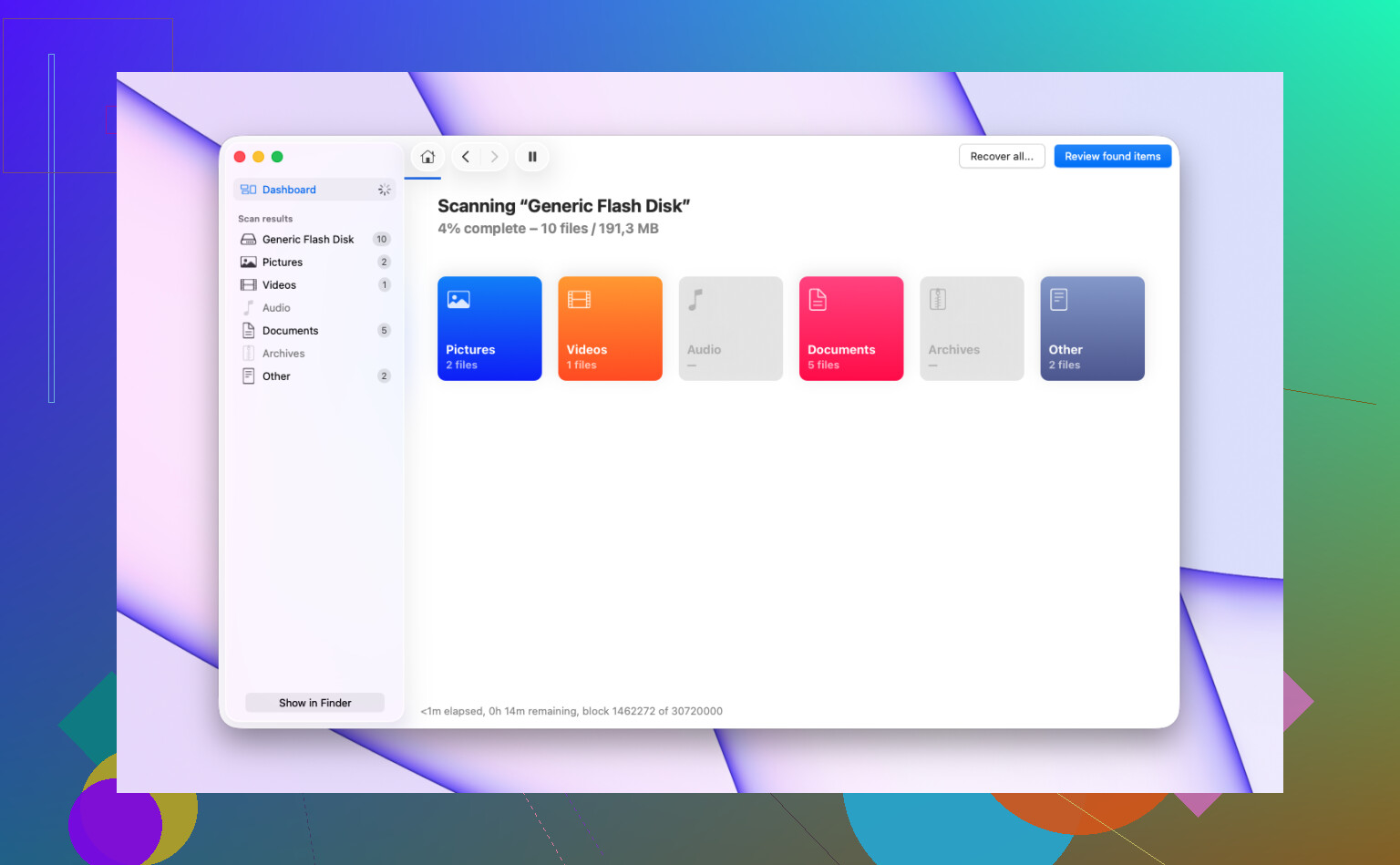Select Generic Flash Disk in sidebar
Viewport: 1400px width, 865px height.
click(314, 240)
